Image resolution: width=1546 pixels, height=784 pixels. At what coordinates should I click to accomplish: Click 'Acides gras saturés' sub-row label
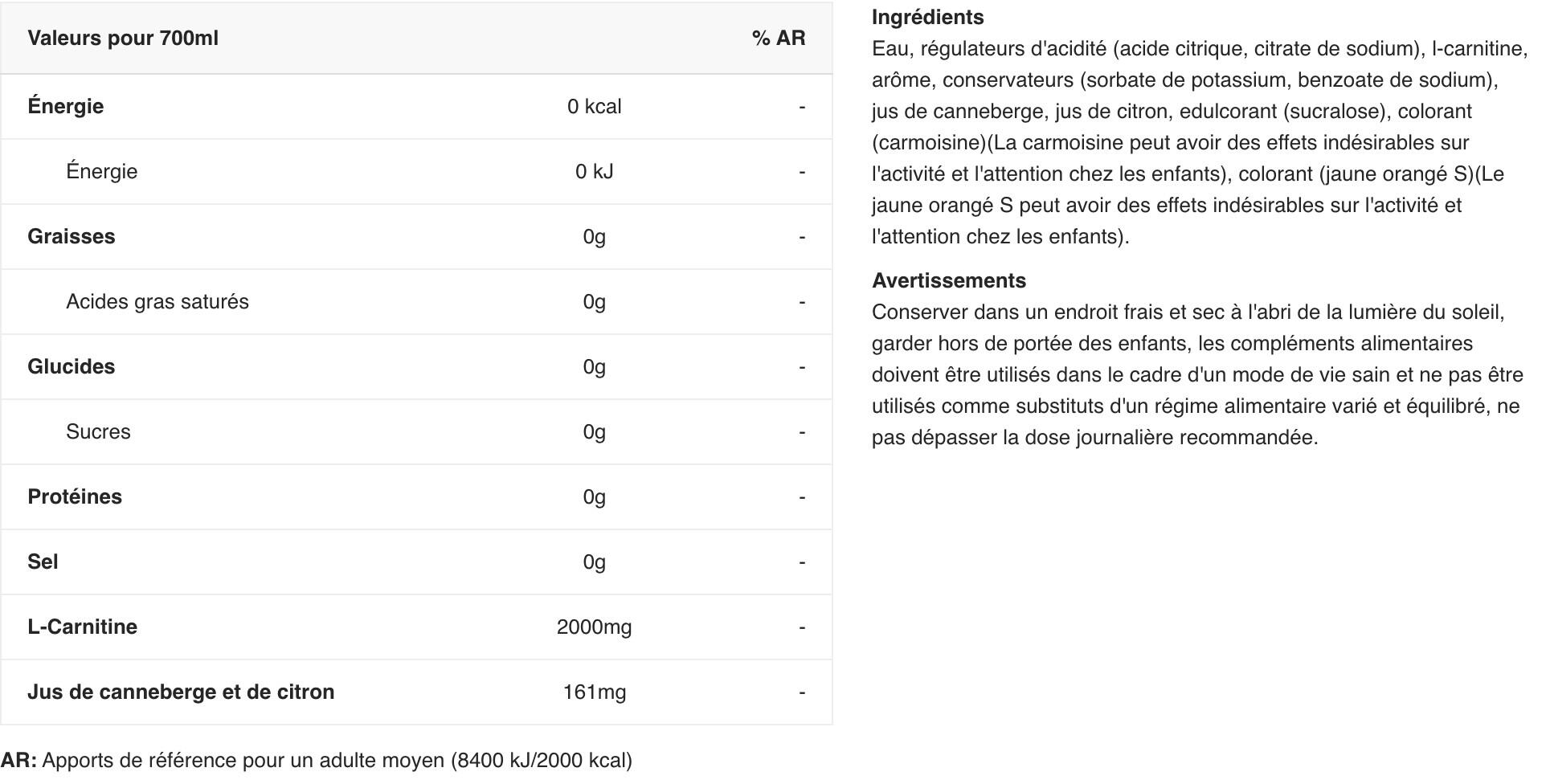coord(157,302)
